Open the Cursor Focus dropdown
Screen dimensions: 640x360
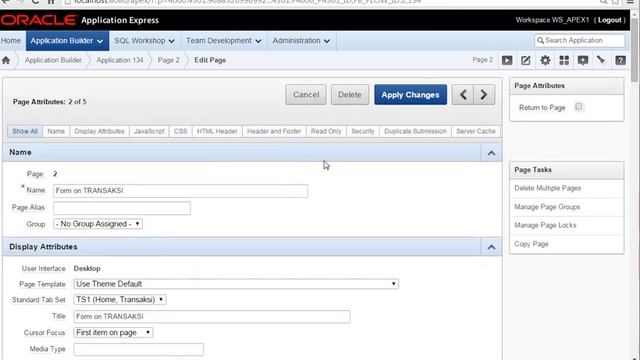pos(113,333)
